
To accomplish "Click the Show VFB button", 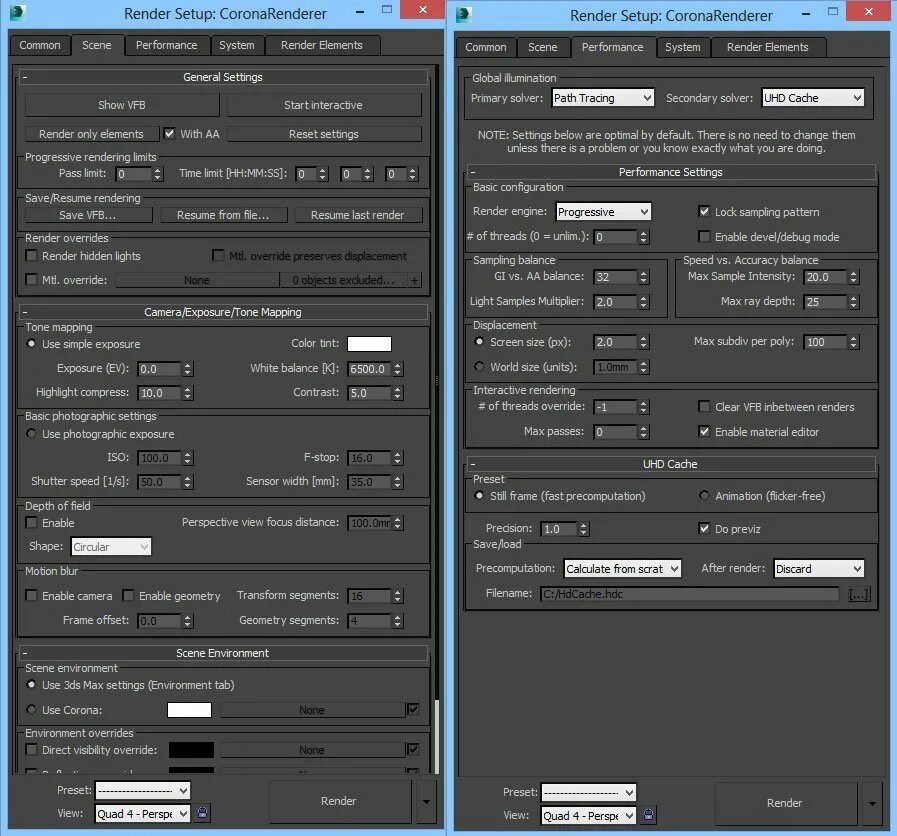I will 122,105.
